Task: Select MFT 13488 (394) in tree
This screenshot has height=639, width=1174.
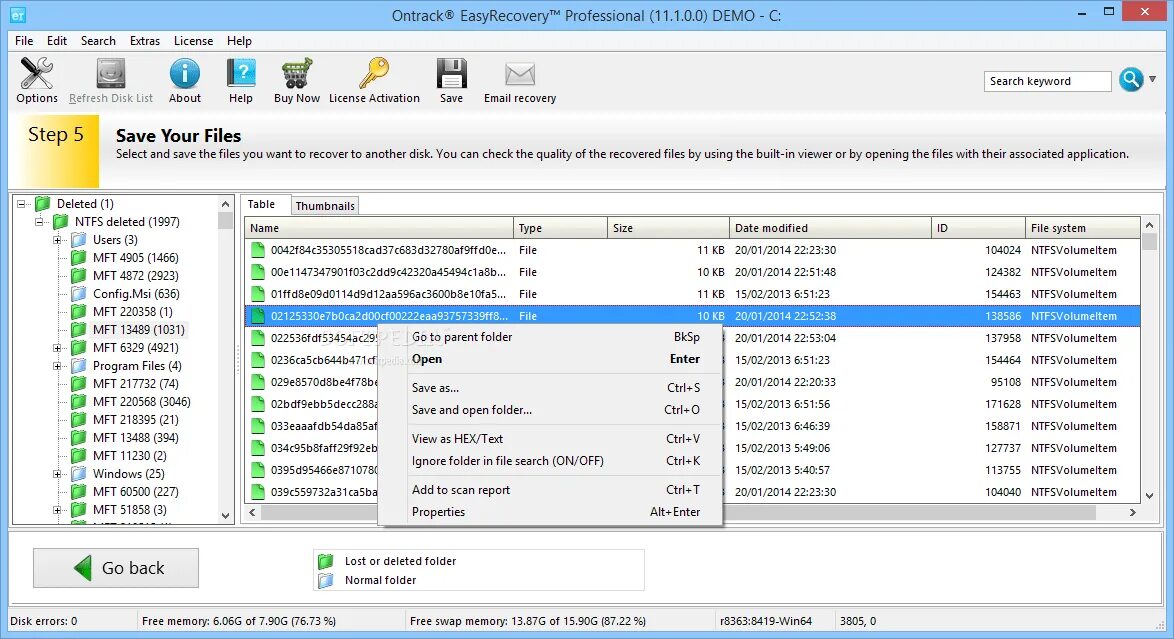Action: [136, 437]
